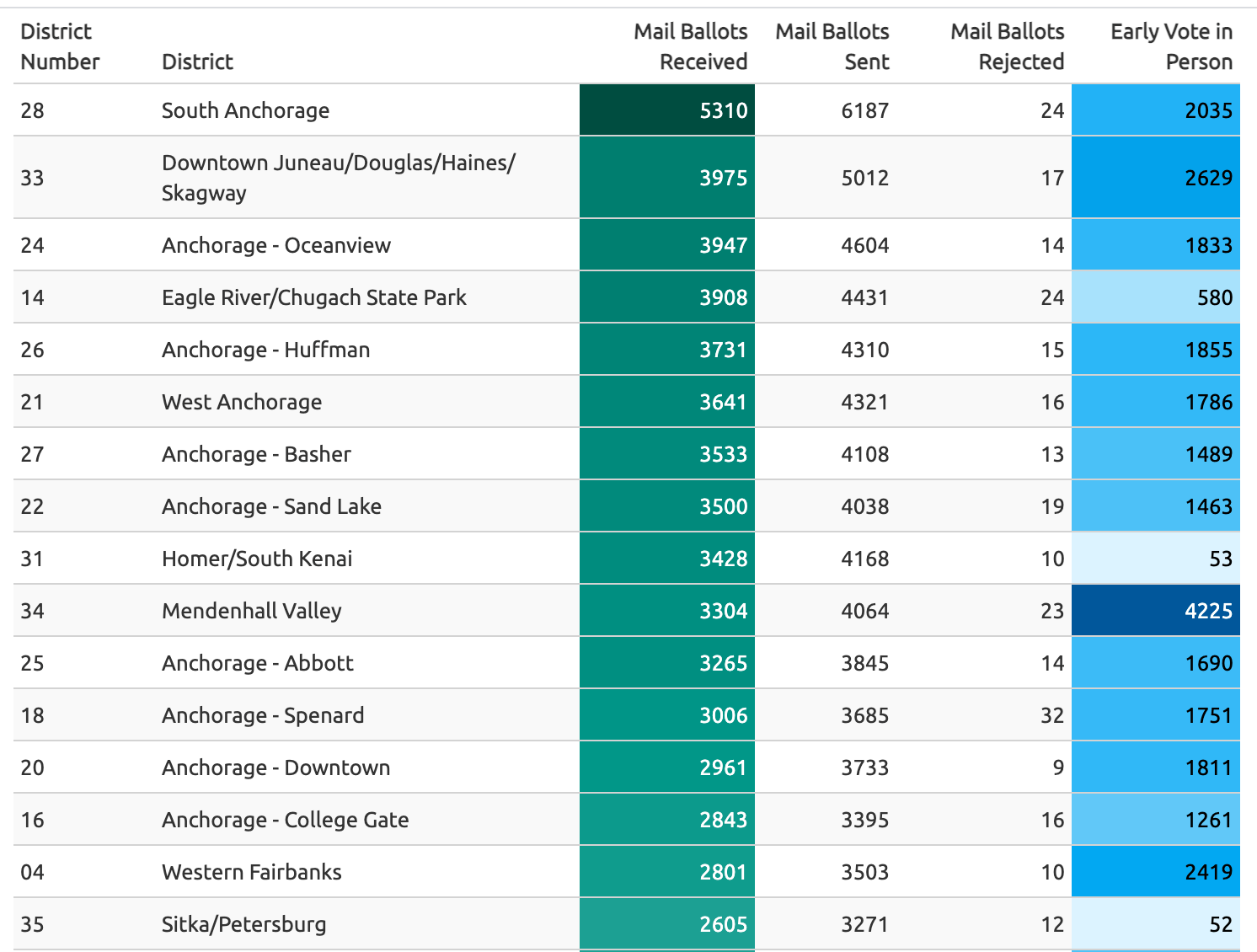Click district number 33
Screen dimensions: 1257x952
coord(32,178)
